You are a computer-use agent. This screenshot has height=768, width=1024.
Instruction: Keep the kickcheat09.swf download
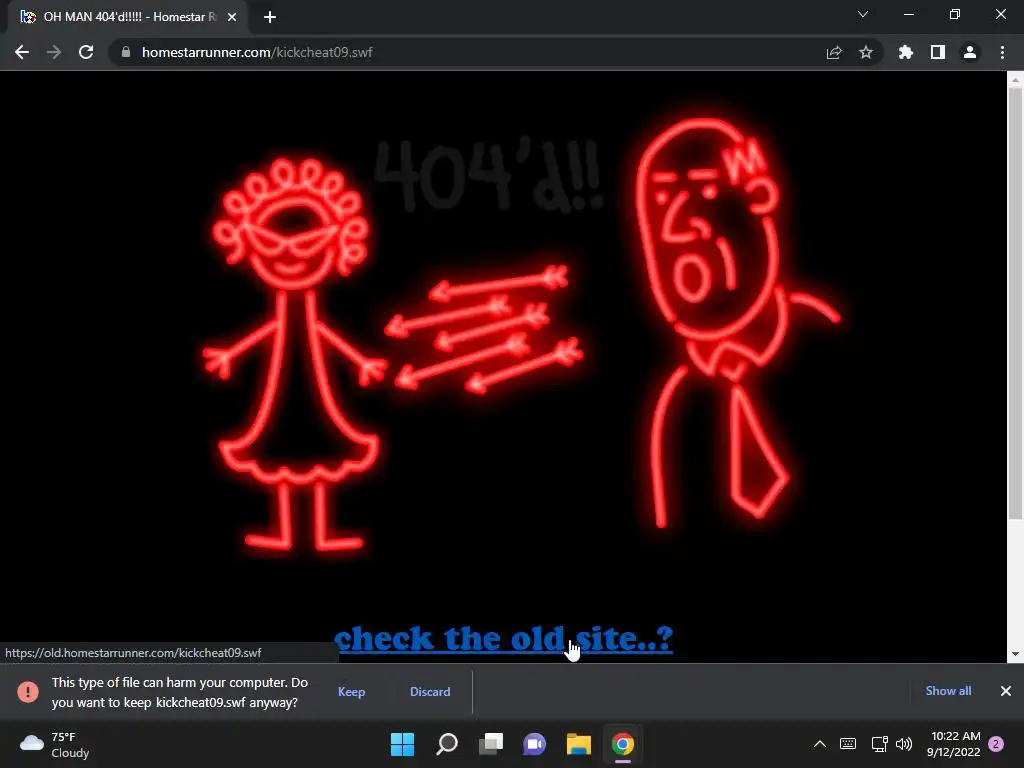(x=351, y=692)
